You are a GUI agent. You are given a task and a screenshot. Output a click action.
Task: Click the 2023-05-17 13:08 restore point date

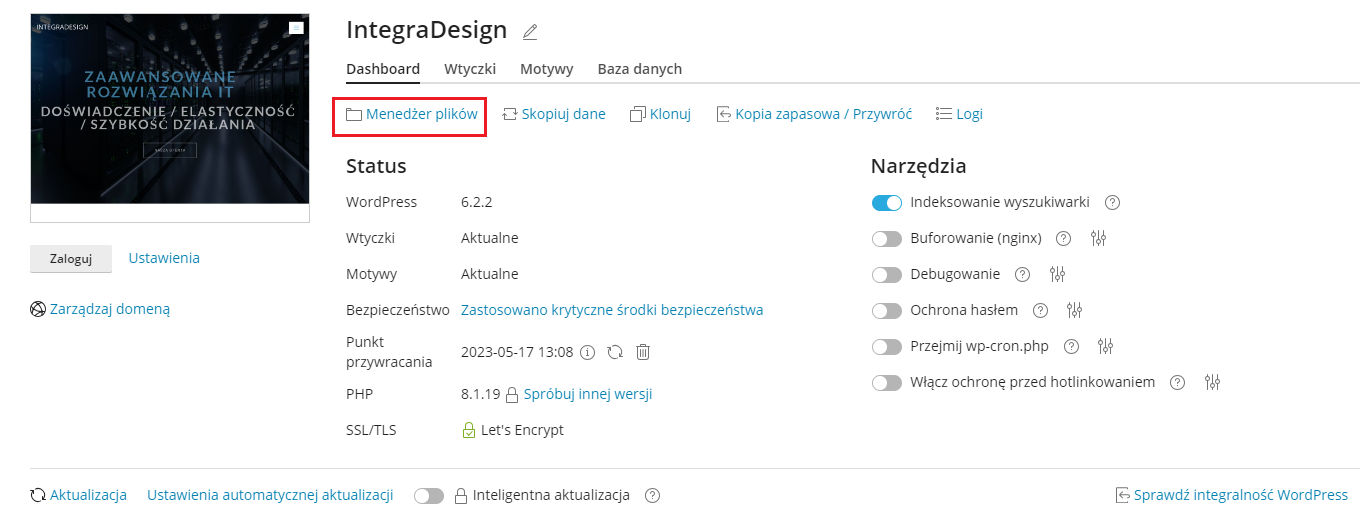[517, 352]
